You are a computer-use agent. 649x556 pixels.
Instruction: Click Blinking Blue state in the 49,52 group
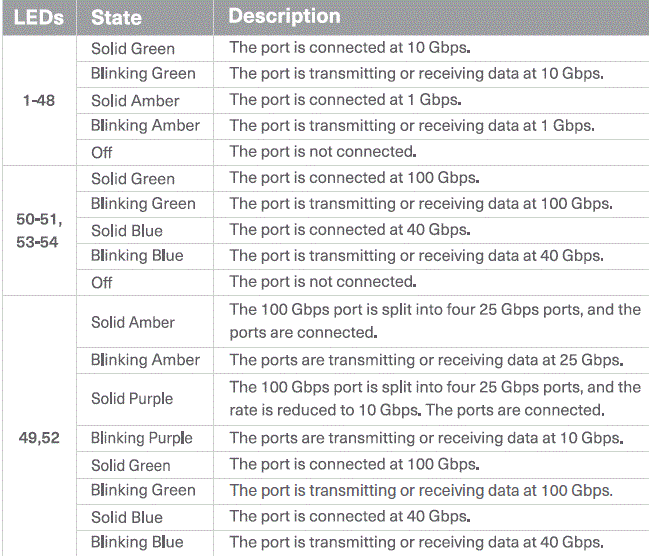(137, 543)
